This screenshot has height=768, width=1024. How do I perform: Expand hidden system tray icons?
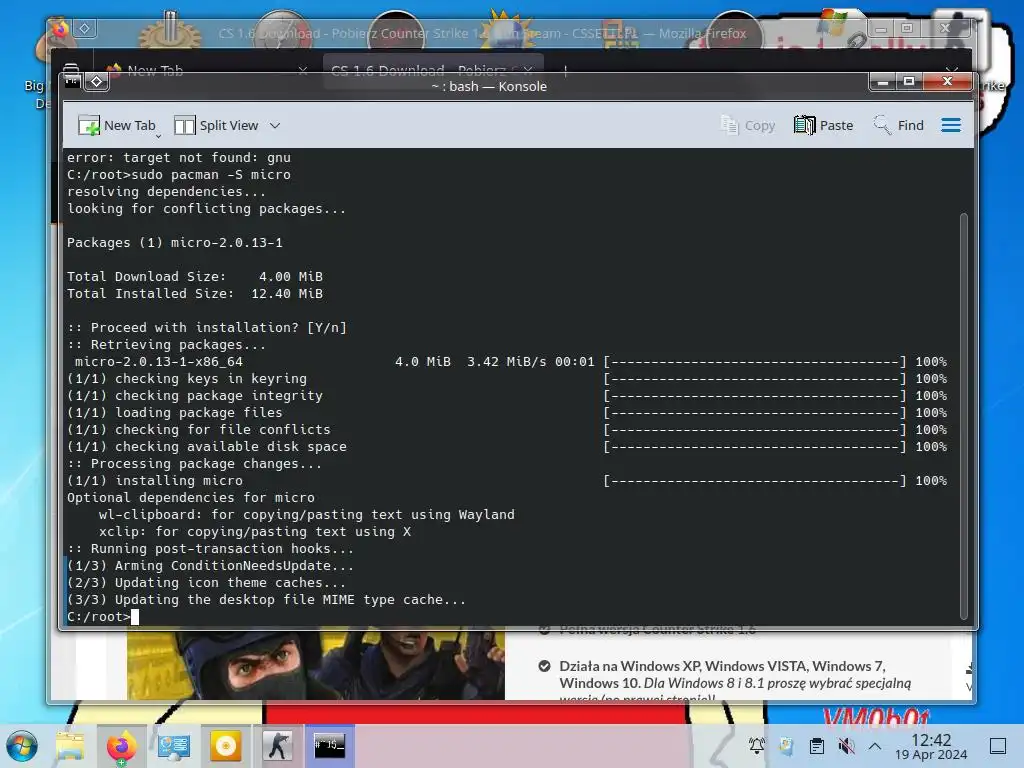coord(875,746)
